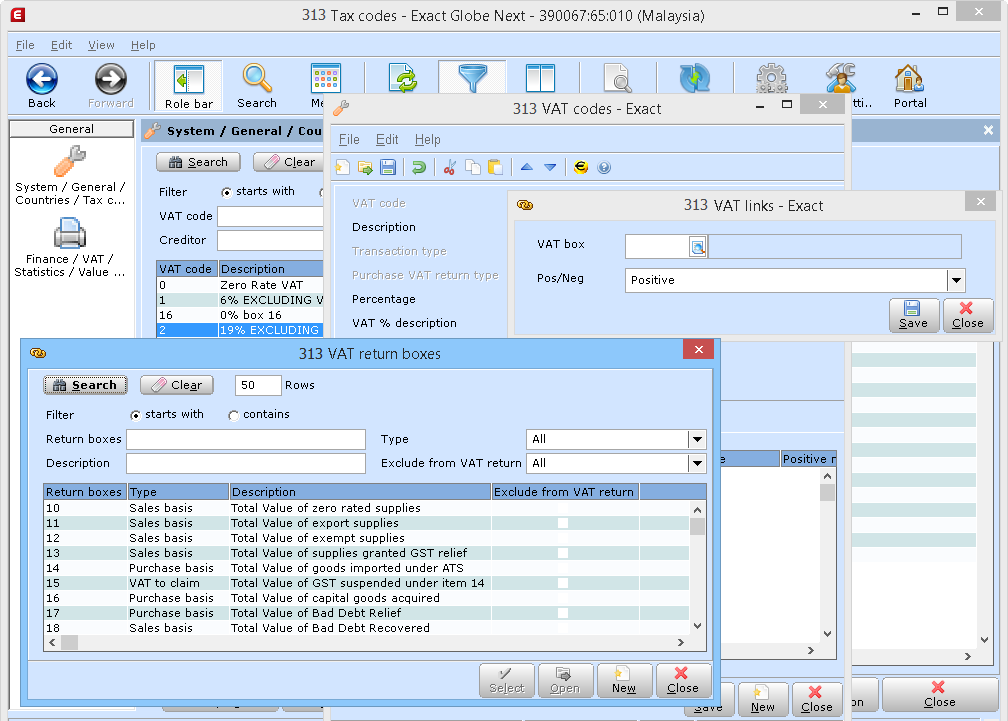Select 'starts with' radio in VAT return boxes

136,415
